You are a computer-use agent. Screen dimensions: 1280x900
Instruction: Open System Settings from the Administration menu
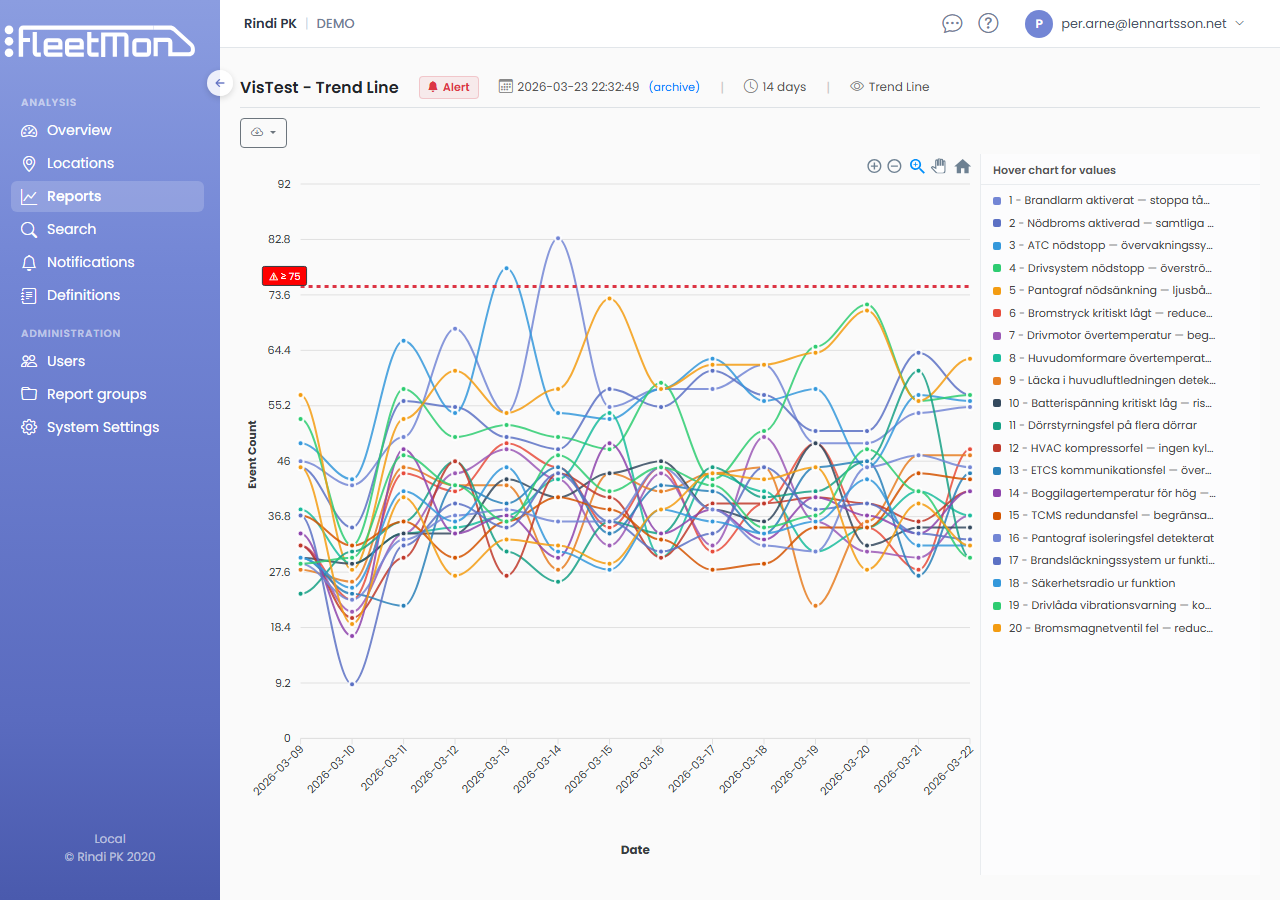tap(102, 427)
